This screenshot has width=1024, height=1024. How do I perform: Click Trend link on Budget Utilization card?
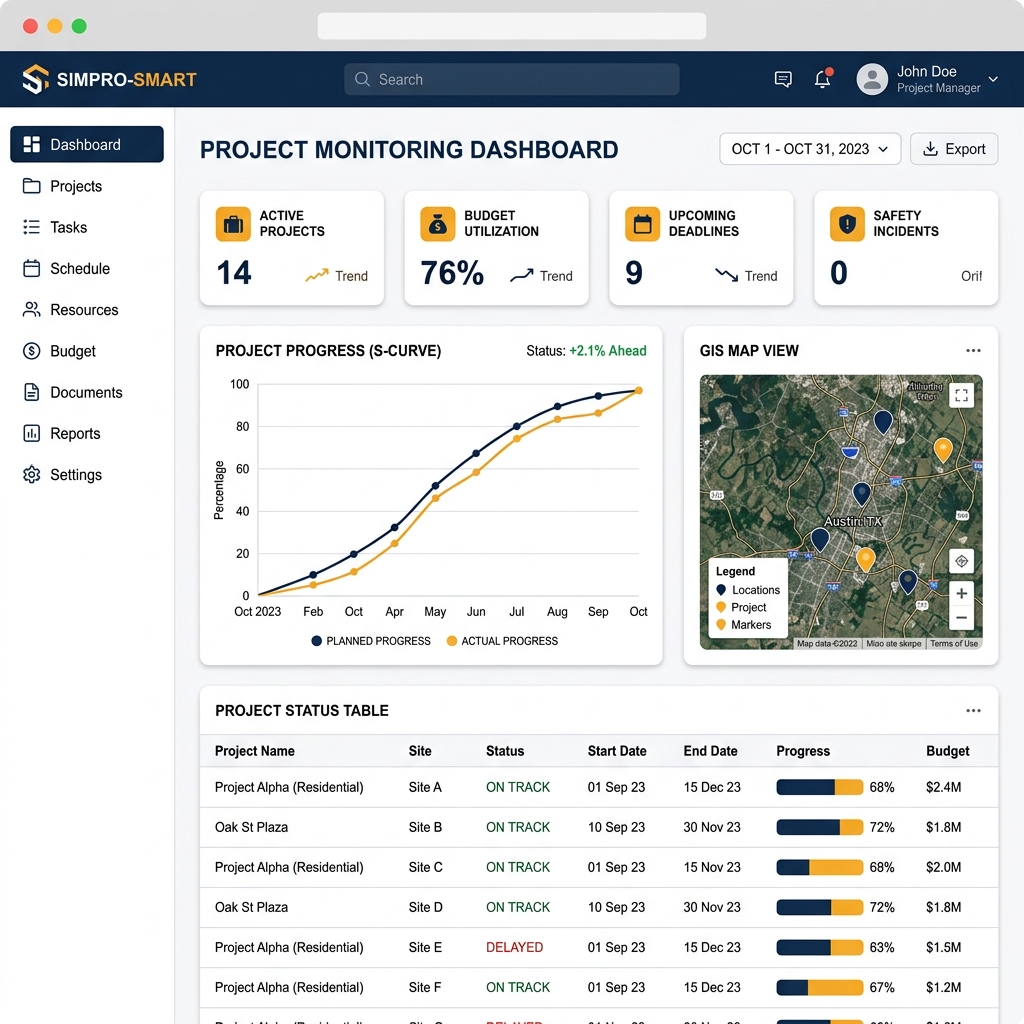click(541, 276)
